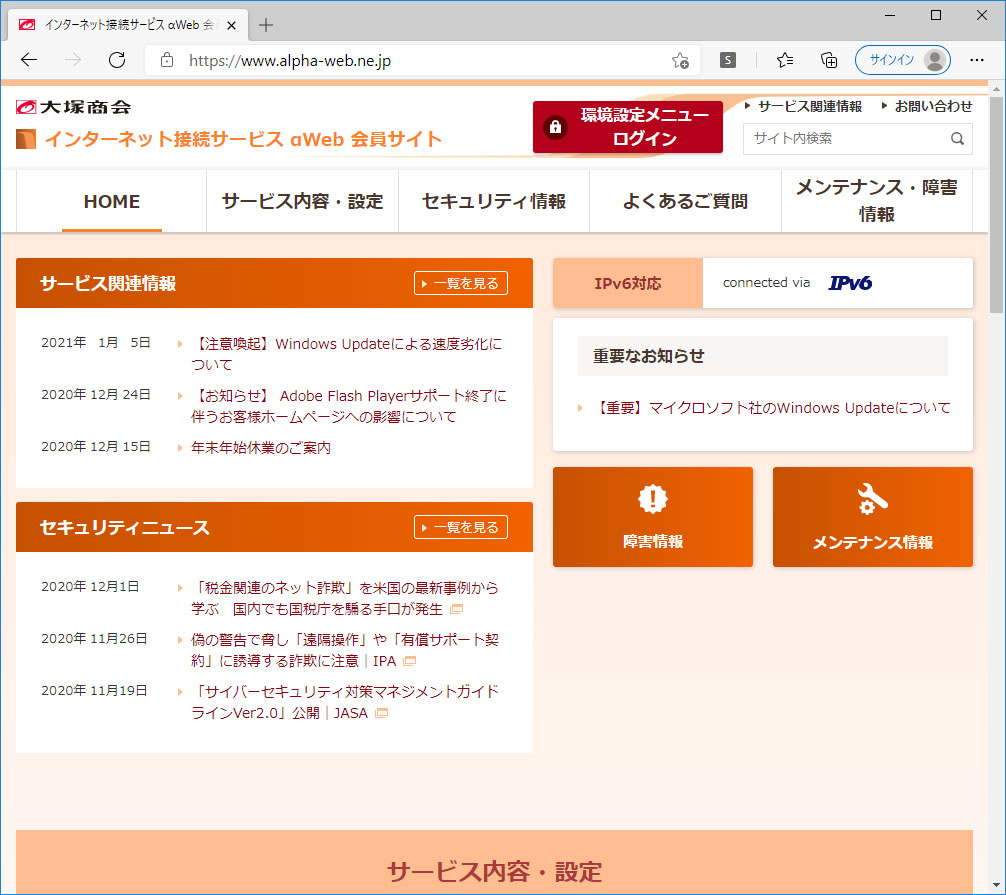1006x895 pixels.
Task: Select the サービス内容・設定 navigation tab
Action: [302, 201]
